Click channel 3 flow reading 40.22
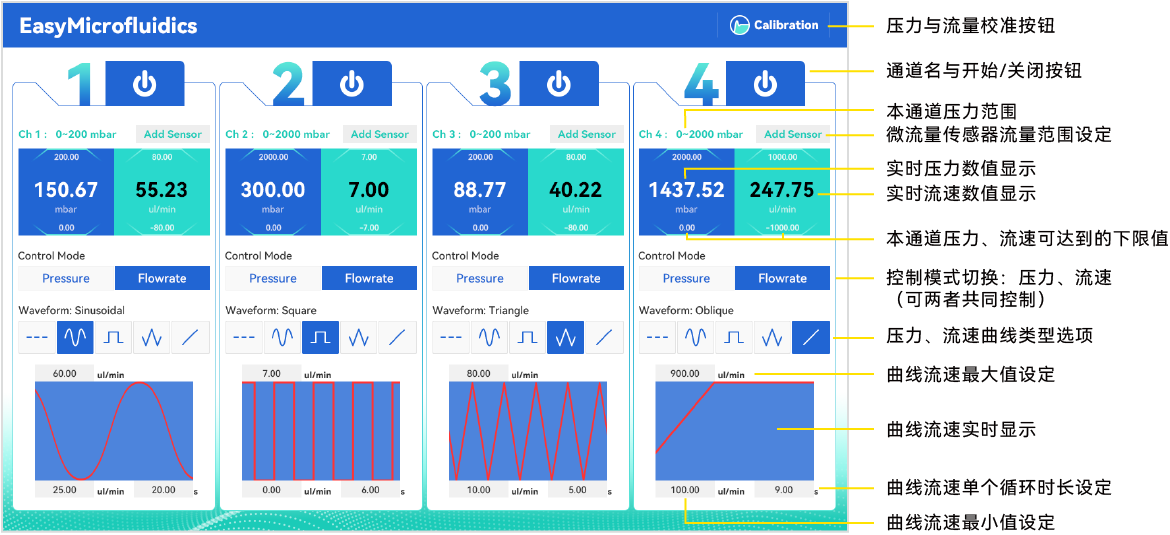 575,190
